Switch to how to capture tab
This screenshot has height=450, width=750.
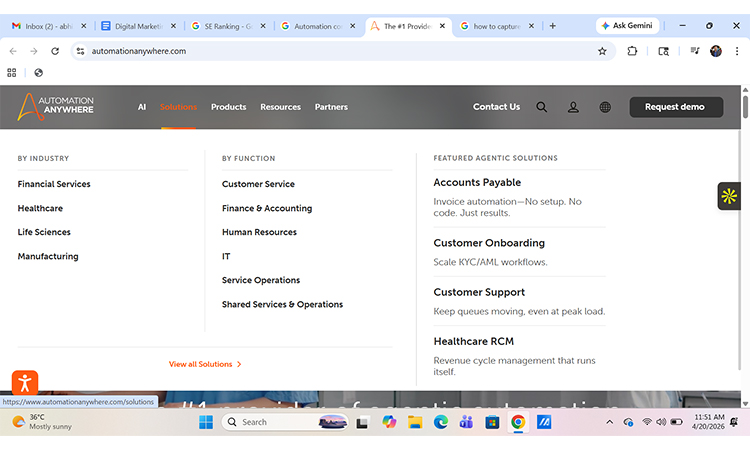tap(497, 26)
